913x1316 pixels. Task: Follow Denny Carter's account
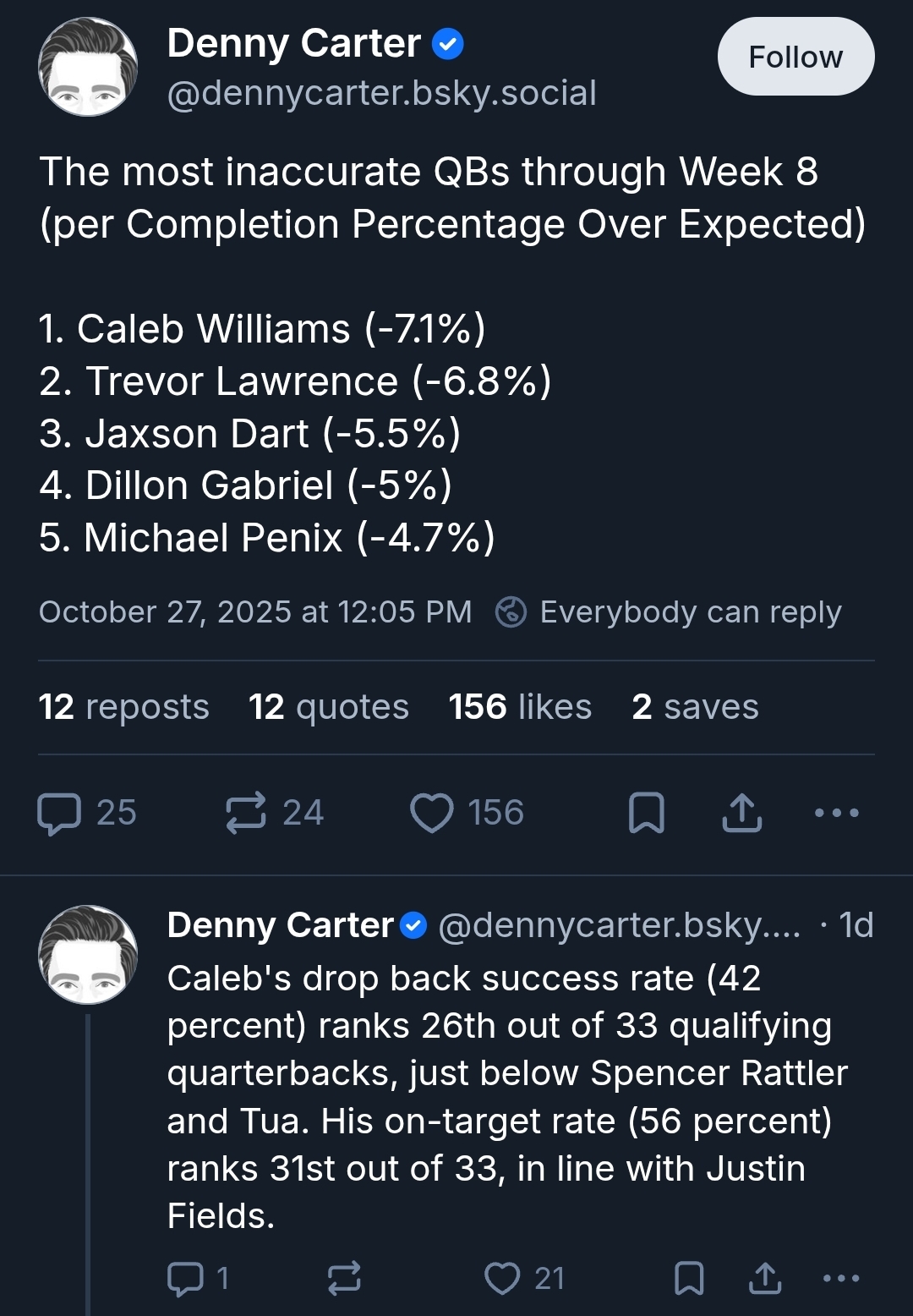795,57
